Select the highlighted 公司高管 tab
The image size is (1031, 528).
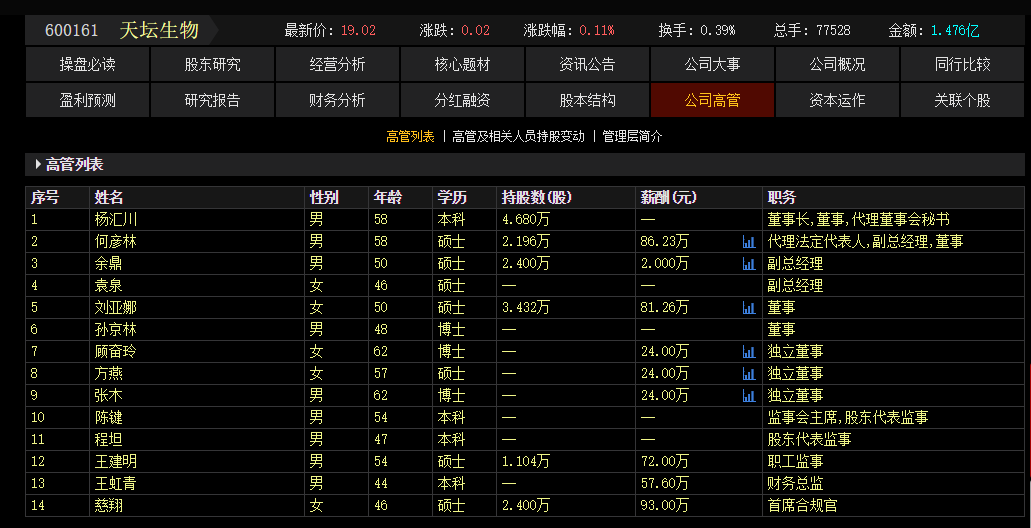pyautogui.click(x=712, y=100)
